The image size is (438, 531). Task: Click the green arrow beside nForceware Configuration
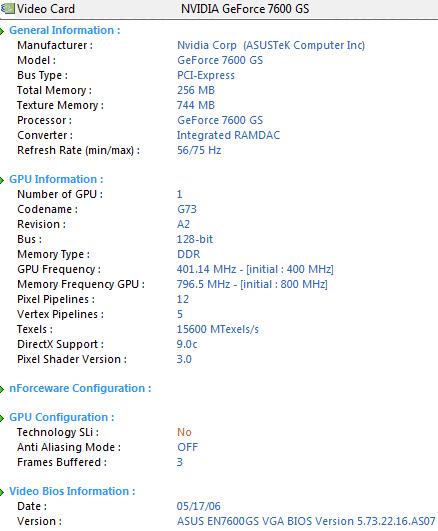tap(2, 389)
